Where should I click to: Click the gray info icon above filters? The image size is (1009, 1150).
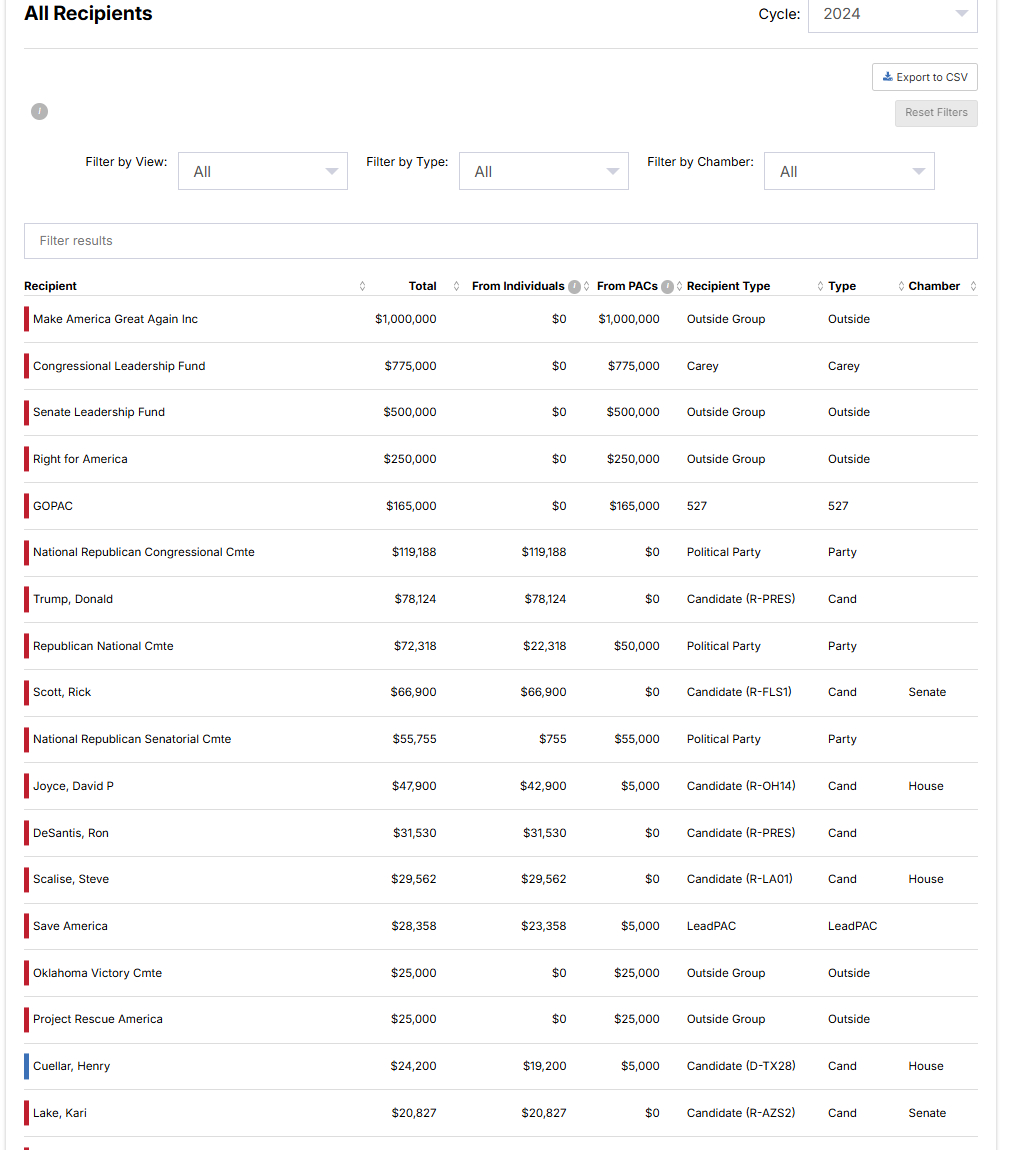coord(39,111)
